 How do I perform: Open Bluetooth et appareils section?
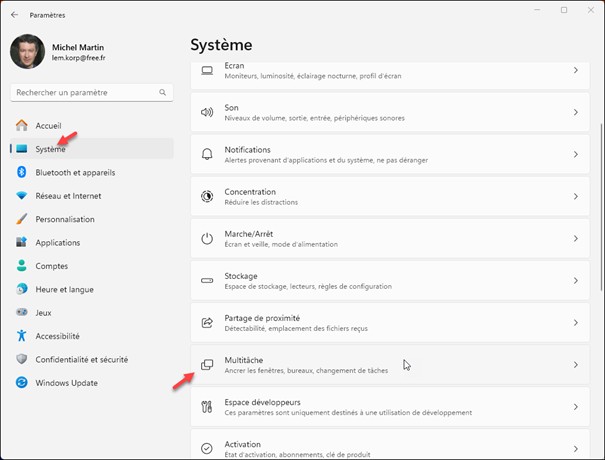coord(75,172)
